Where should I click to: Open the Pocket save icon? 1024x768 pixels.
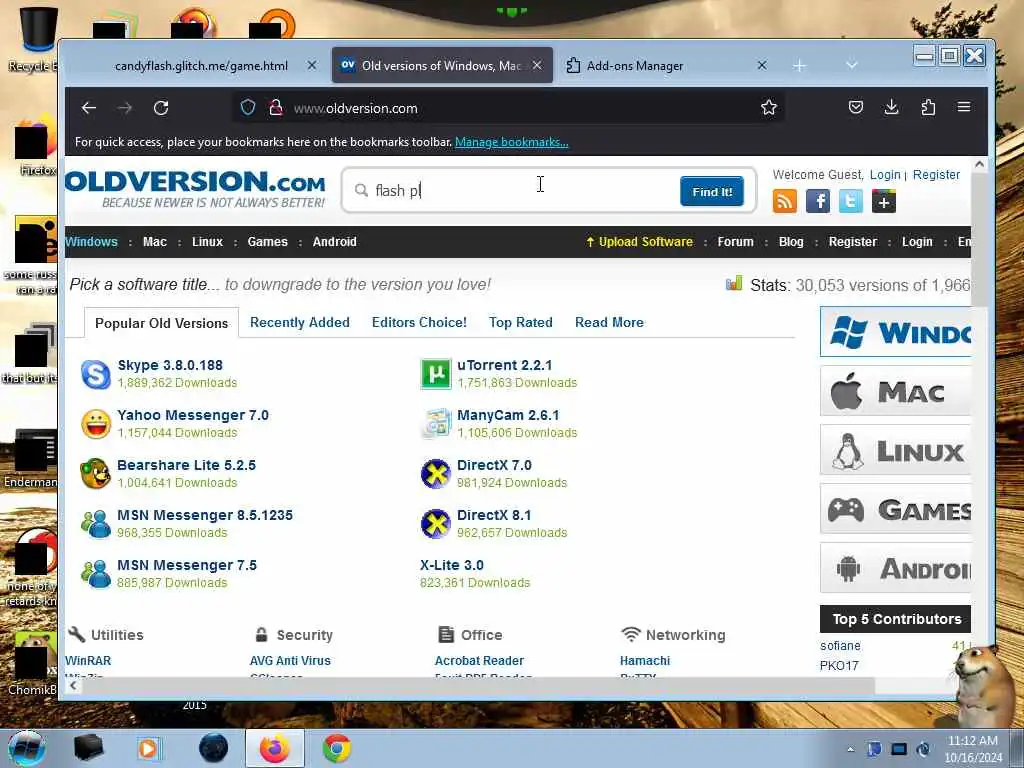coord(856,107)
